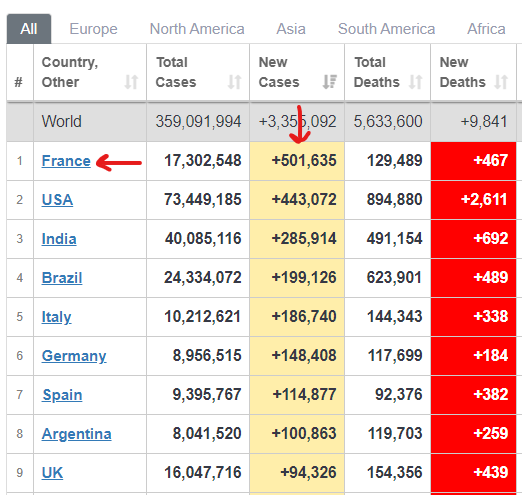Open the South America tab
The height and width of the screenshot is (495, 522).
[x=386, y=29]
